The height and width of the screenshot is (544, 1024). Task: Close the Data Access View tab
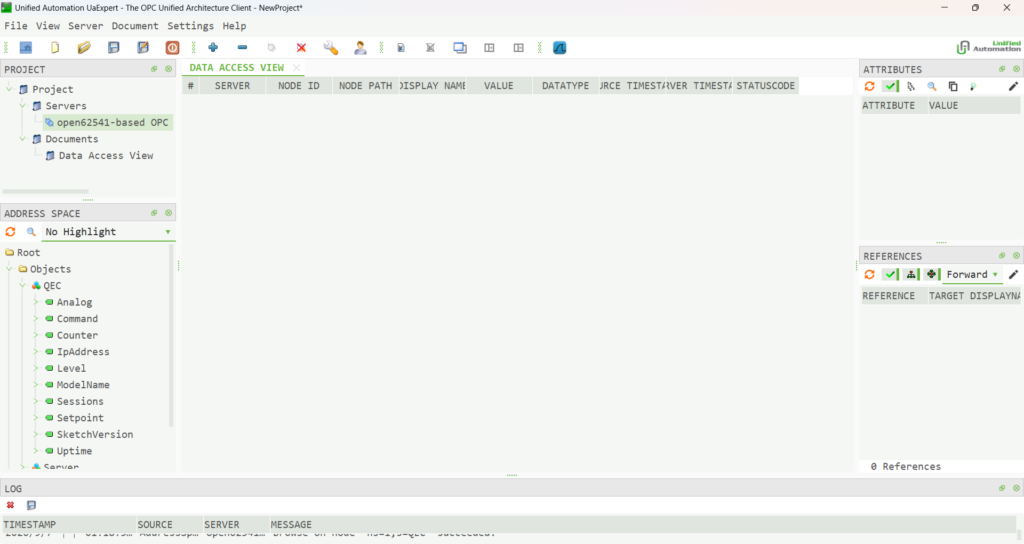click(296, 67)
